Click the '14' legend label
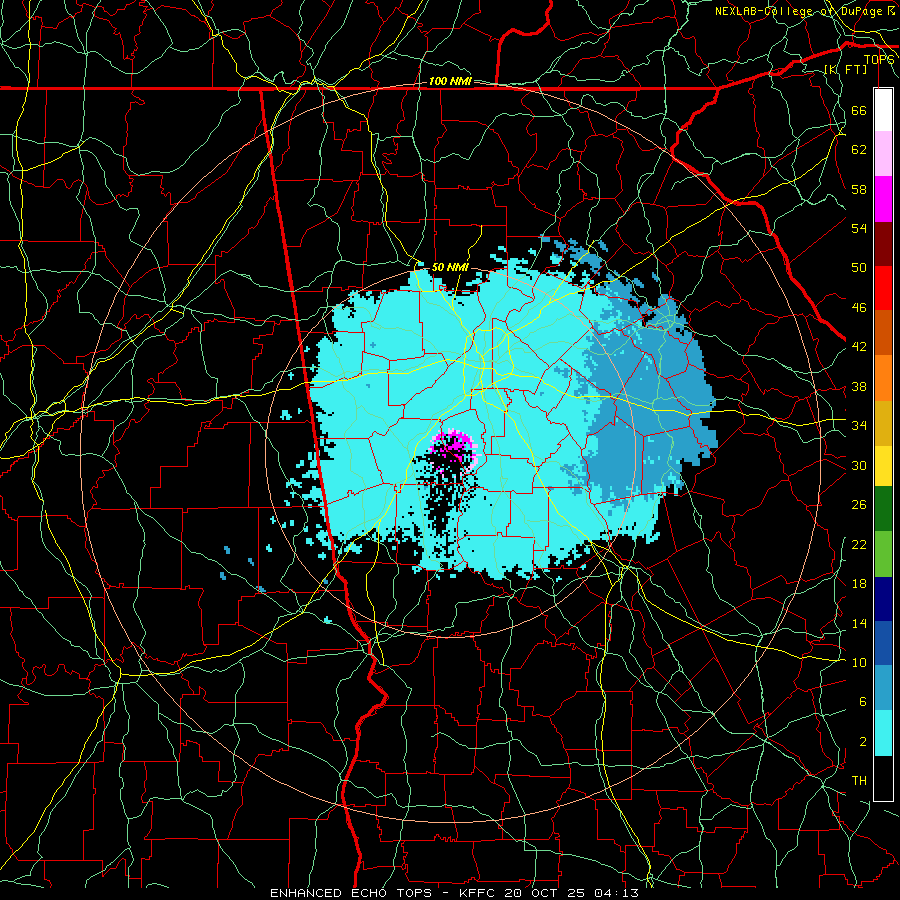The width and height of the screenshot is (900, 900). click(x=859, y=623)
